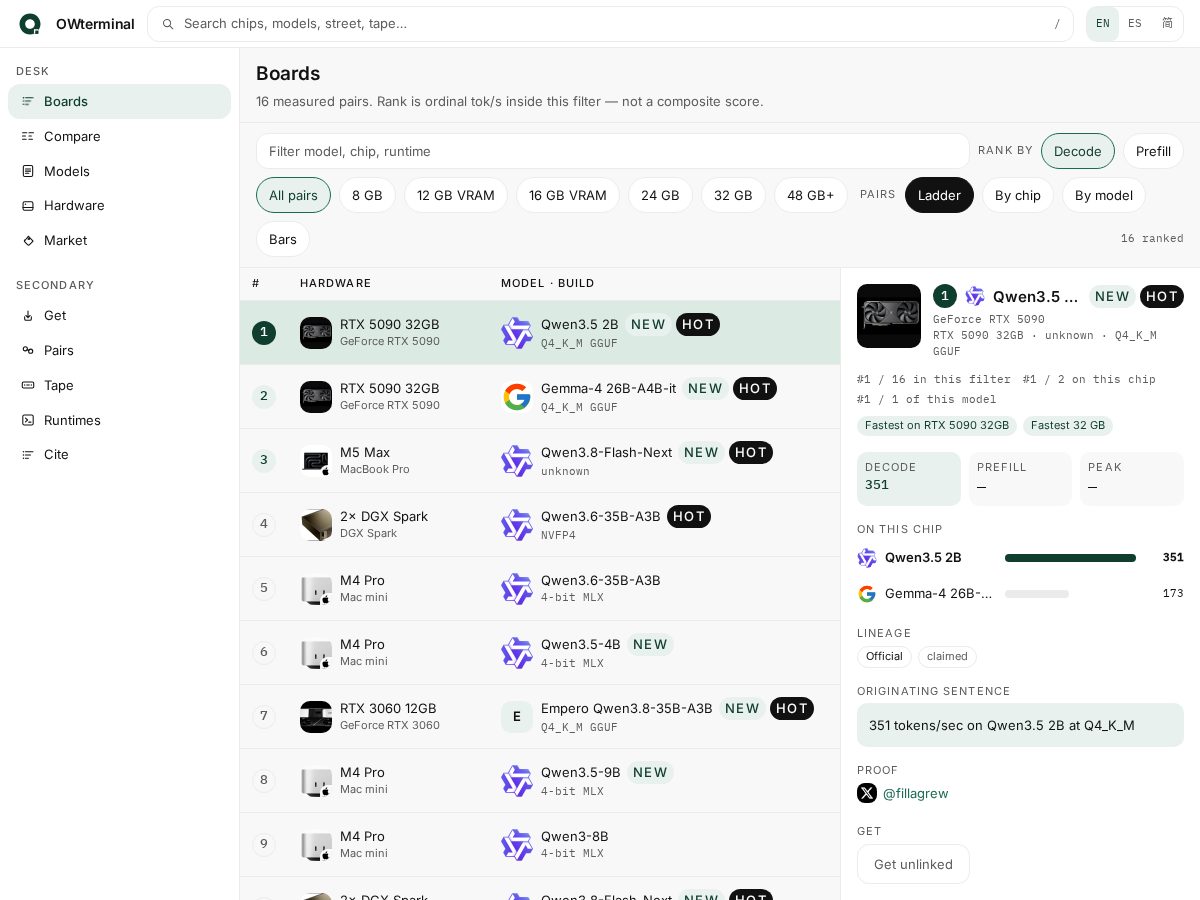The height and width of the screenshot is (900, 1200).
Task: Click the GPU image in detail panel
Action: 889,316
